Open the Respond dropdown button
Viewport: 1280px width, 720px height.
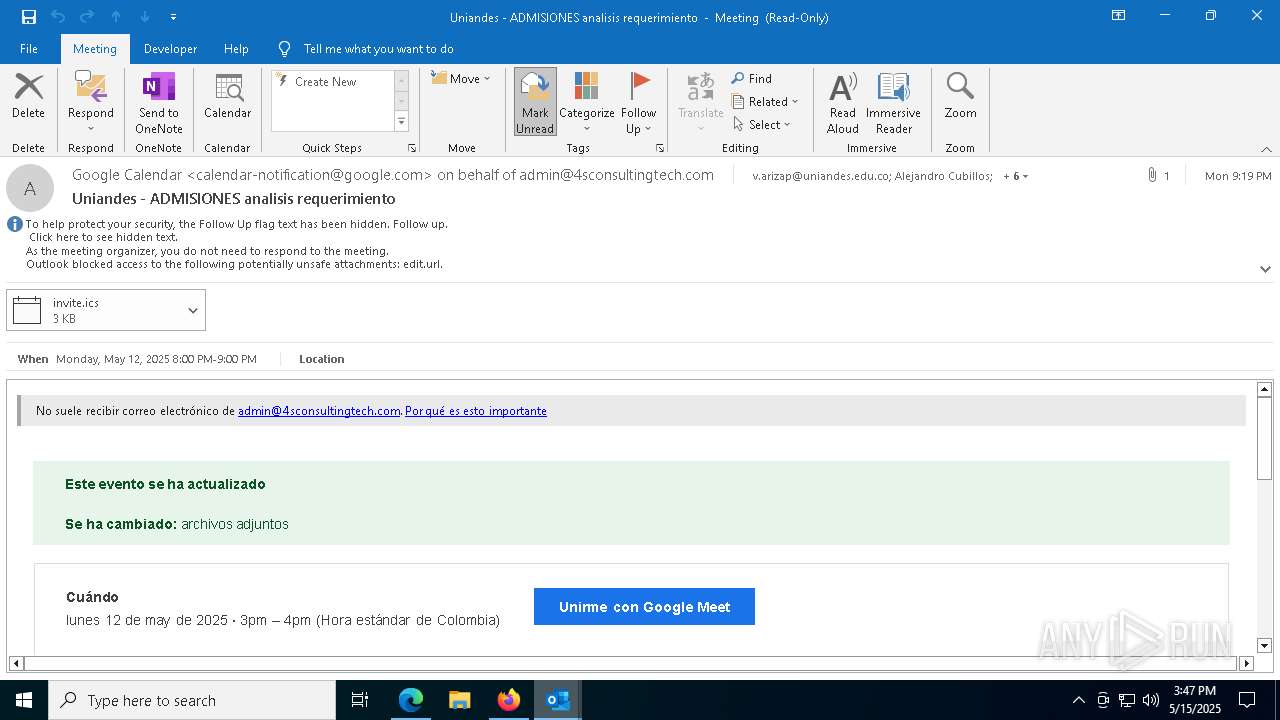[91, 104]
